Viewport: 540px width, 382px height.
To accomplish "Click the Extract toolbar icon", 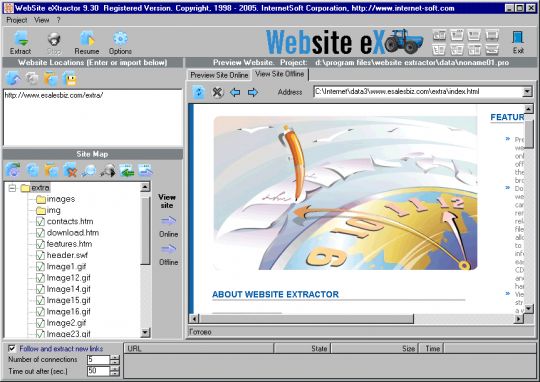I will pyautogui.click(x=21, y=39).
